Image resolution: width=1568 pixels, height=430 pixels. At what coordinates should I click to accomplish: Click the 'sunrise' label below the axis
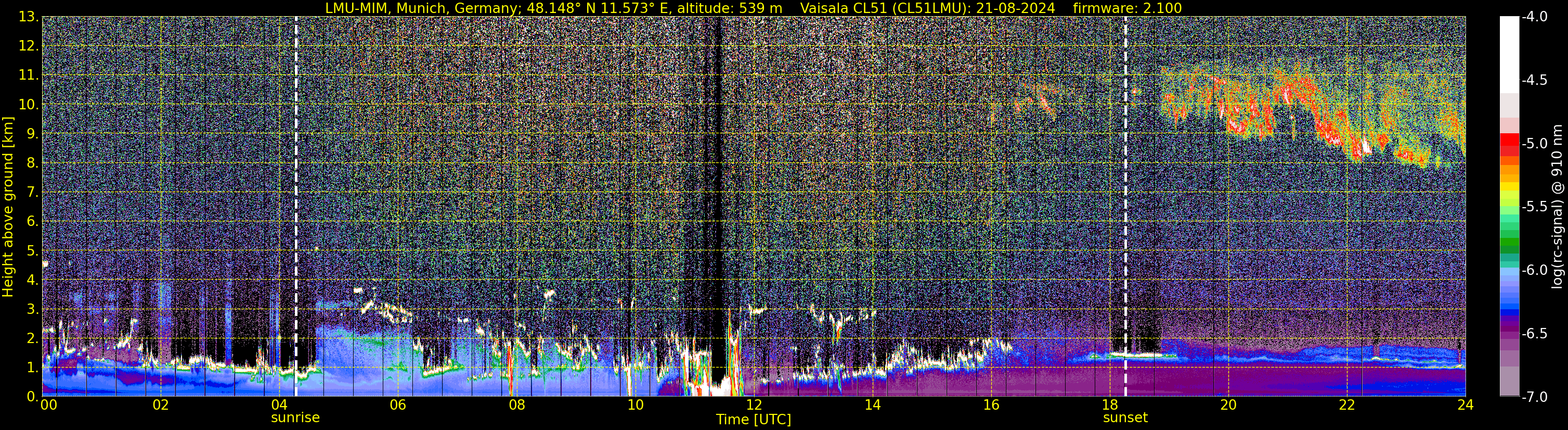coord(295,418)
